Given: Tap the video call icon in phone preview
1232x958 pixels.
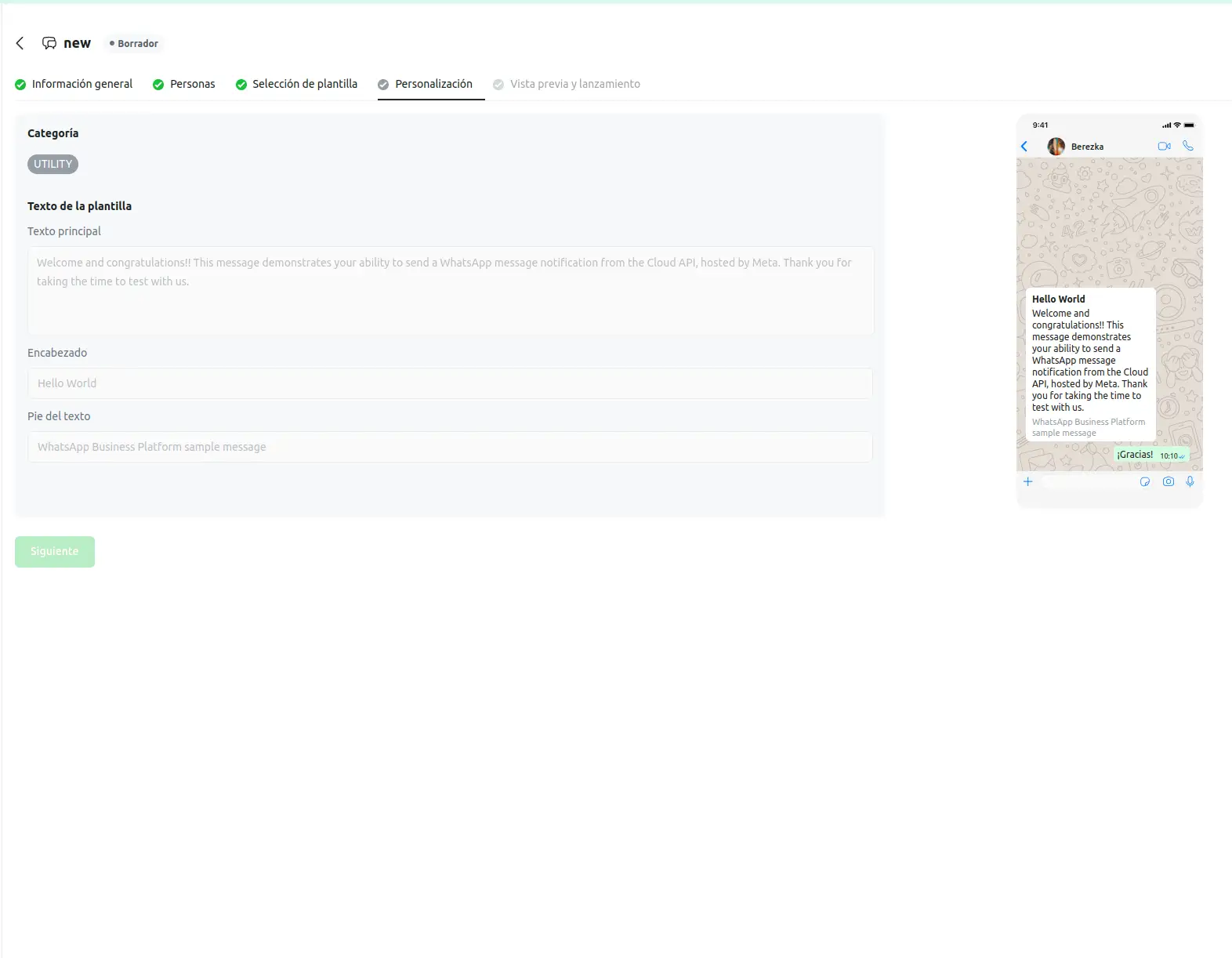Looking at the screenshot, I should click(1164, 147).
